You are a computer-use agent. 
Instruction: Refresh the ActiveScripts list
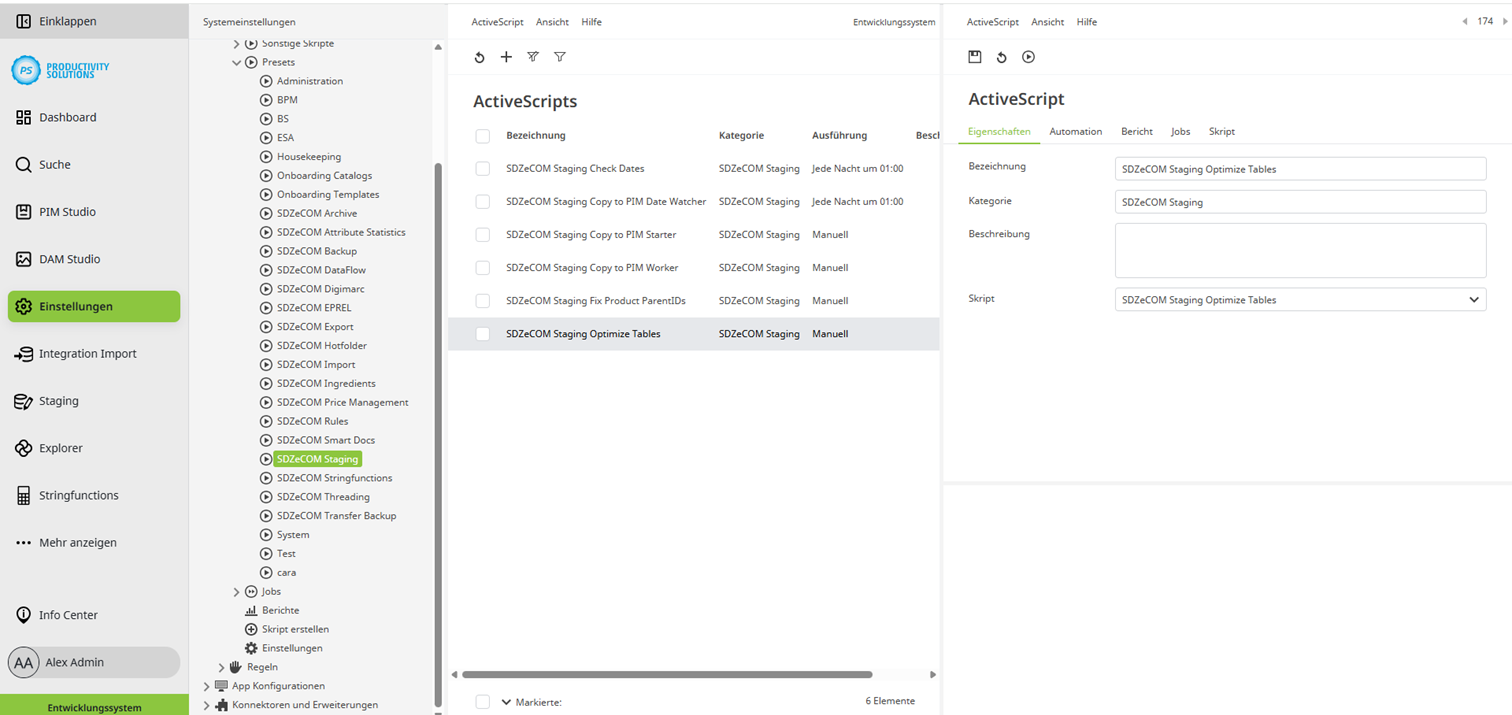(479, 57)
